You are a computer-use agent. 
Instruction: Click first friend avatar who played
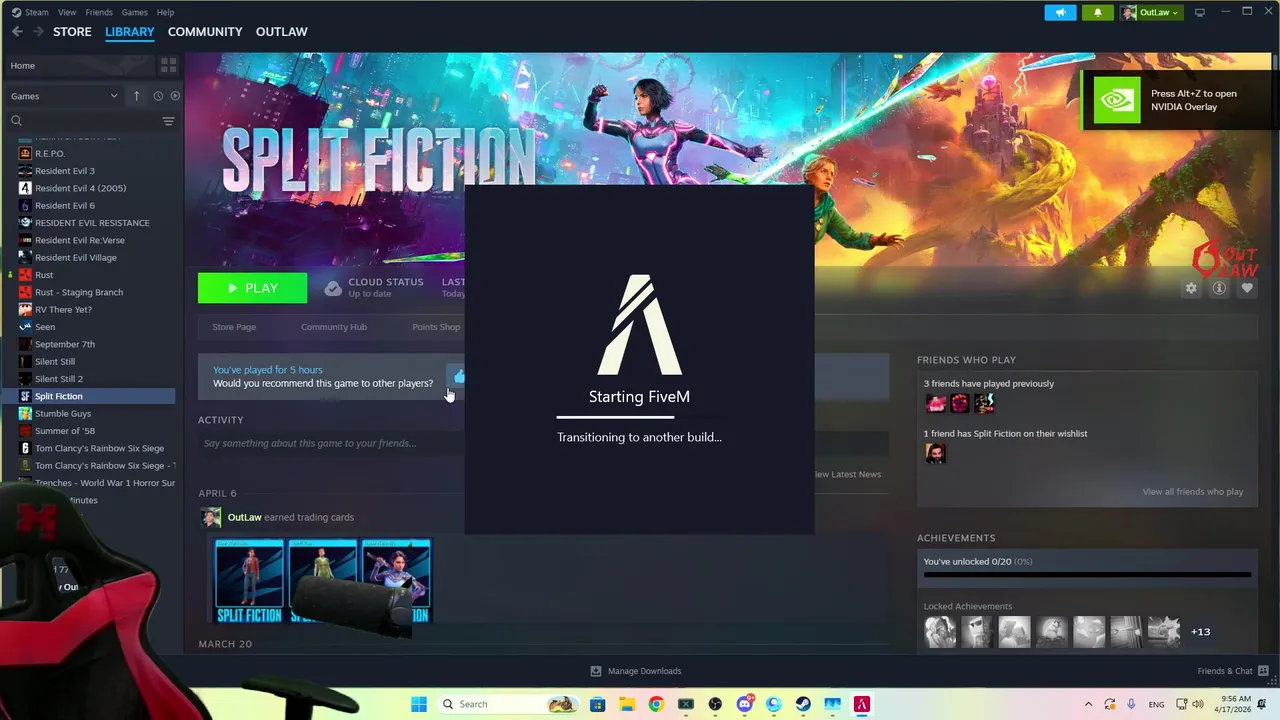936,403
